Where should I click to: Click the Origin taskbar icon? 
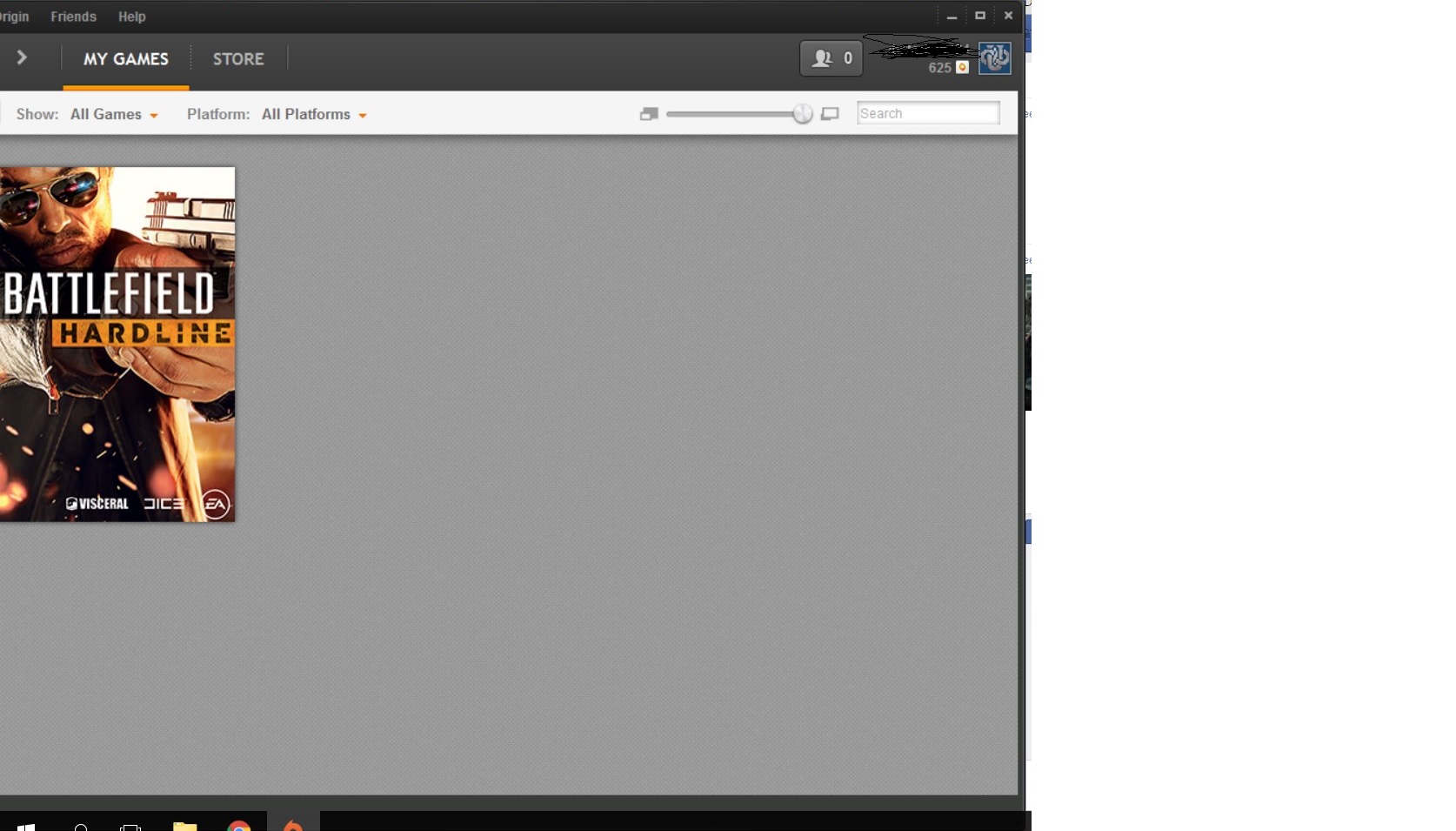tap(293, 824)
